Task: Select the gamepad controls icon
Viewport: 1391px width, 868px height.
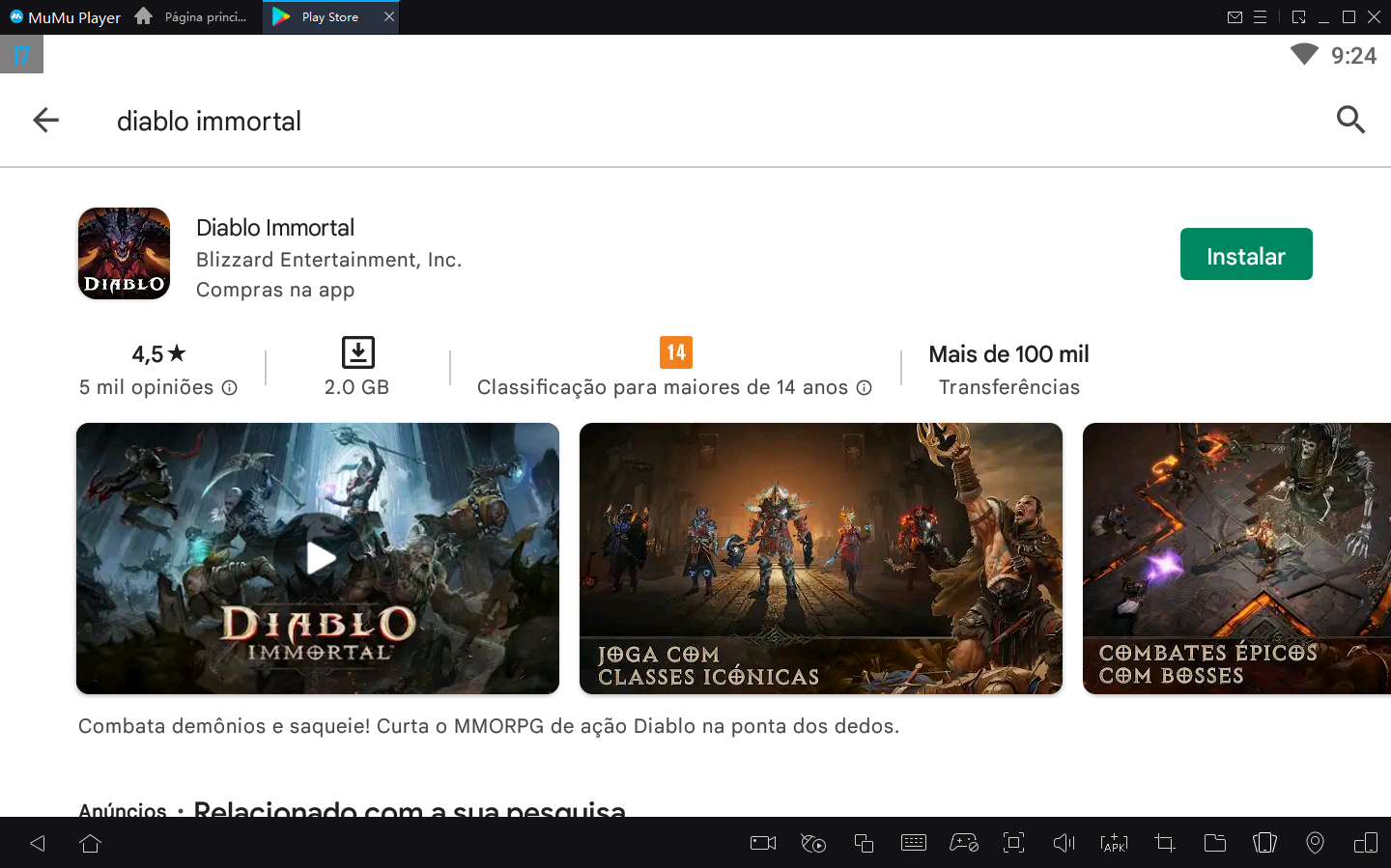Action: point(963,843)
